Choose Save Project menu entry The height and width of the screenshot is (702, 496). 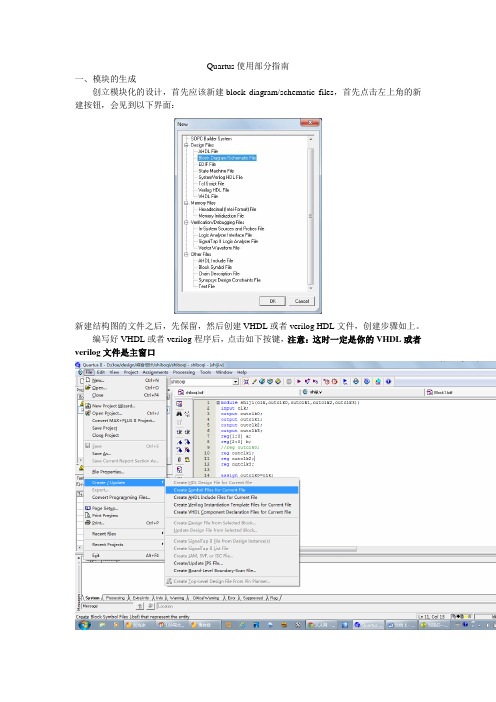tap(122, 428)
